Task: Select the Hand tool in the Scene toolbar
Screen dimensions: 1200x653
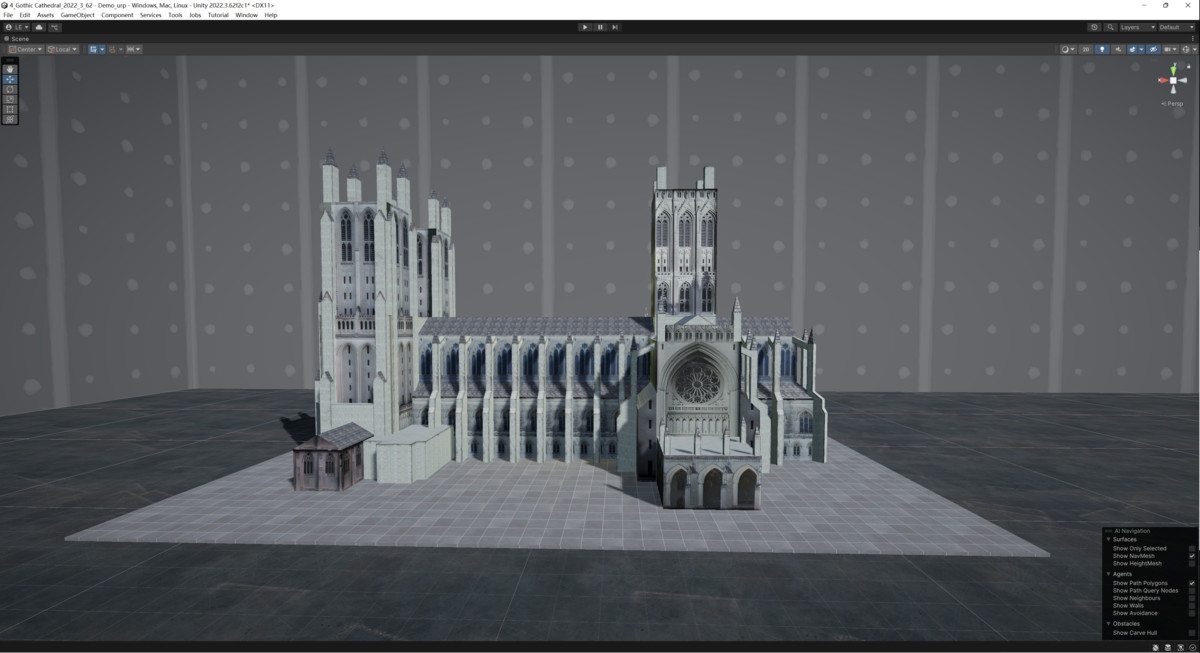Action: [11, 68]
